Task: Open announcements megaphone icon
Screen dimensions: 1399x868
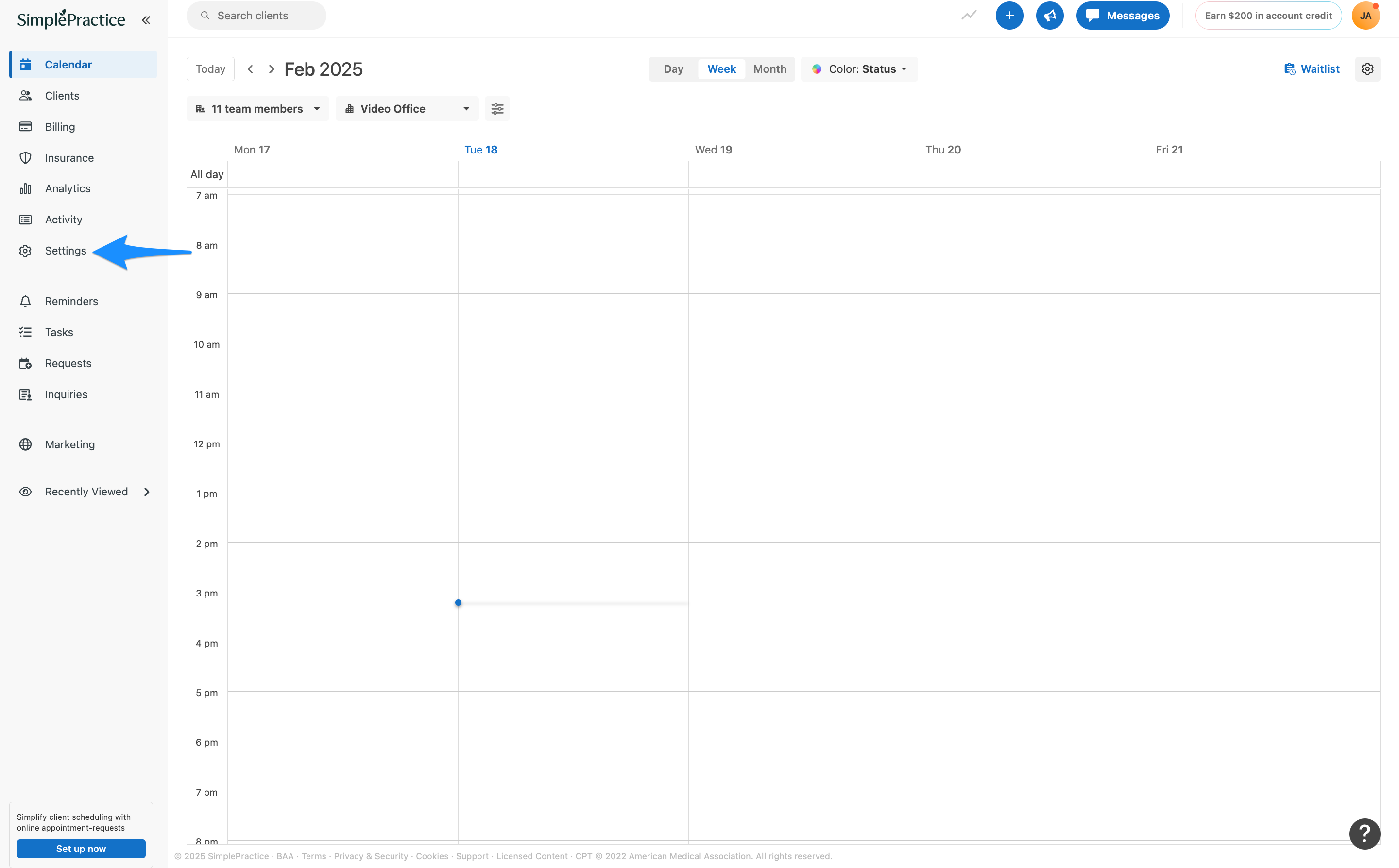Action: pos(1049,16)
